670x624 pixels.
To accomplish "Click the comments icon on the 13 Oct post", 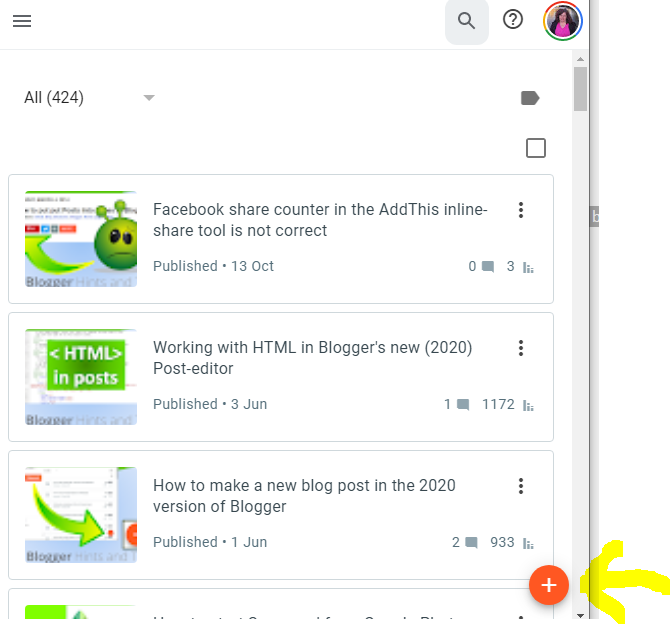I will pyautogui.click(x=488, y=267).
